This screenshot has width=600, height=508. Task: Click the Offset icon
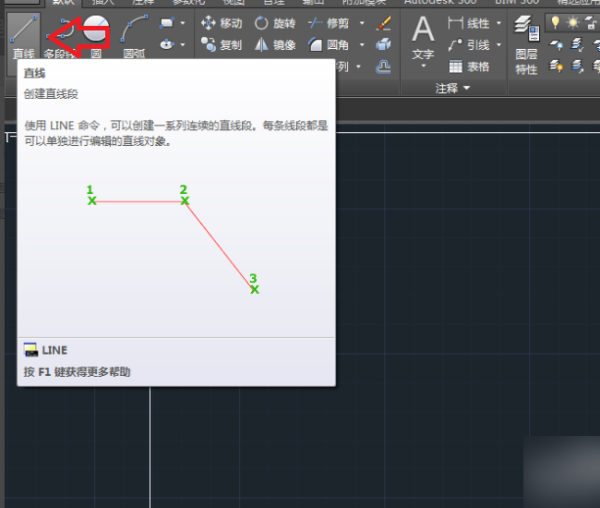[x=383, y=67]
